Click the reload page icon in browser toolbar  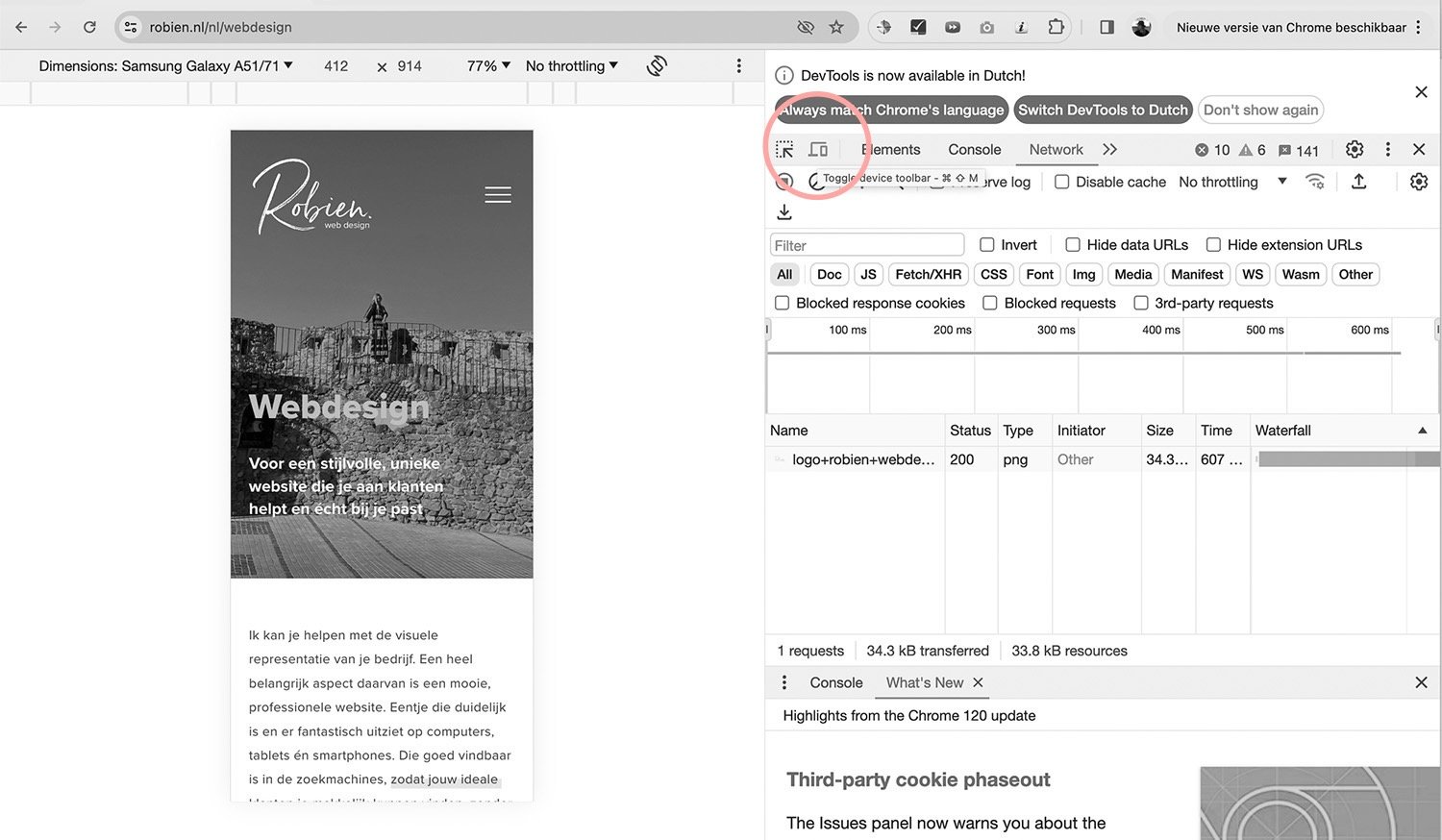tap(89, 27)
